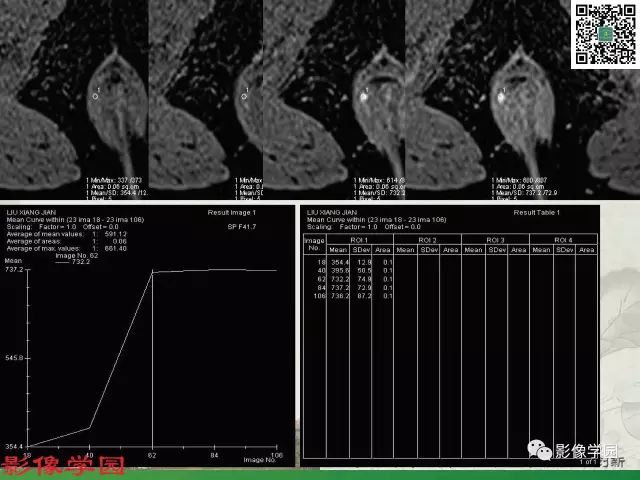Click the SDev value 74.9 in table row 62
The image size is (640, 480).
(364, 279)
